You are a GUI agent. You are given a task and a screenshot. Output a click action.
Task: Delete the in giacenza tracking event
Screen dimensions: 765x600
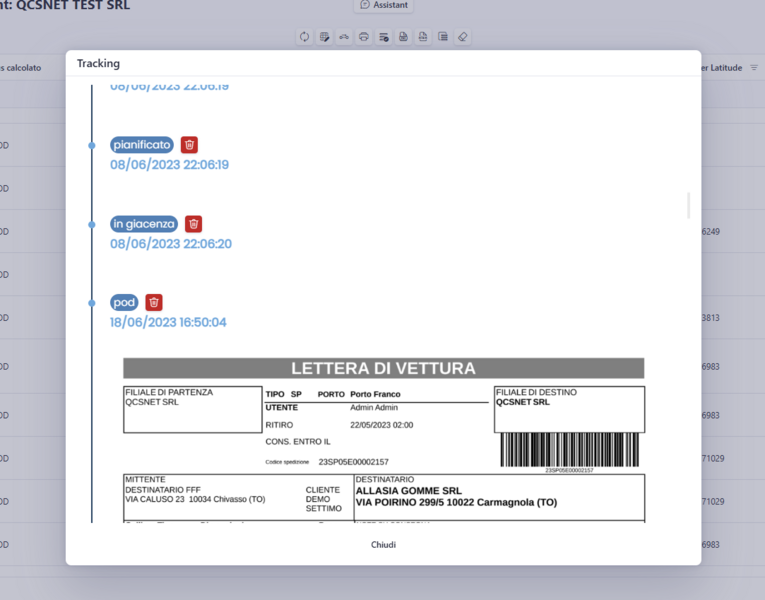[193, 224]
